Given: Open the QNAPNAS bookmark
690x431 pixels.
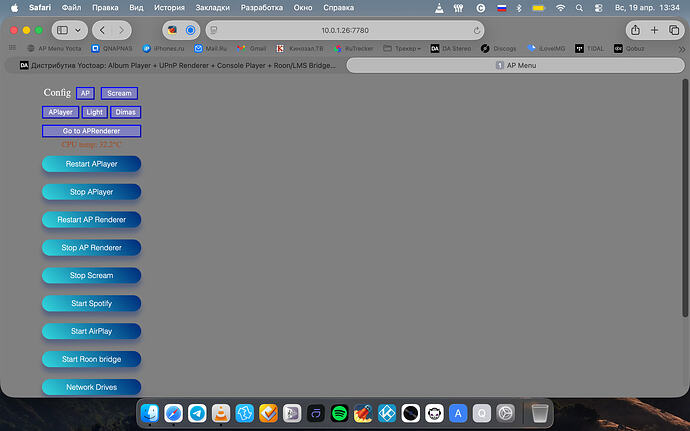Looking at the screenshot, I should (x=112, y=48).
